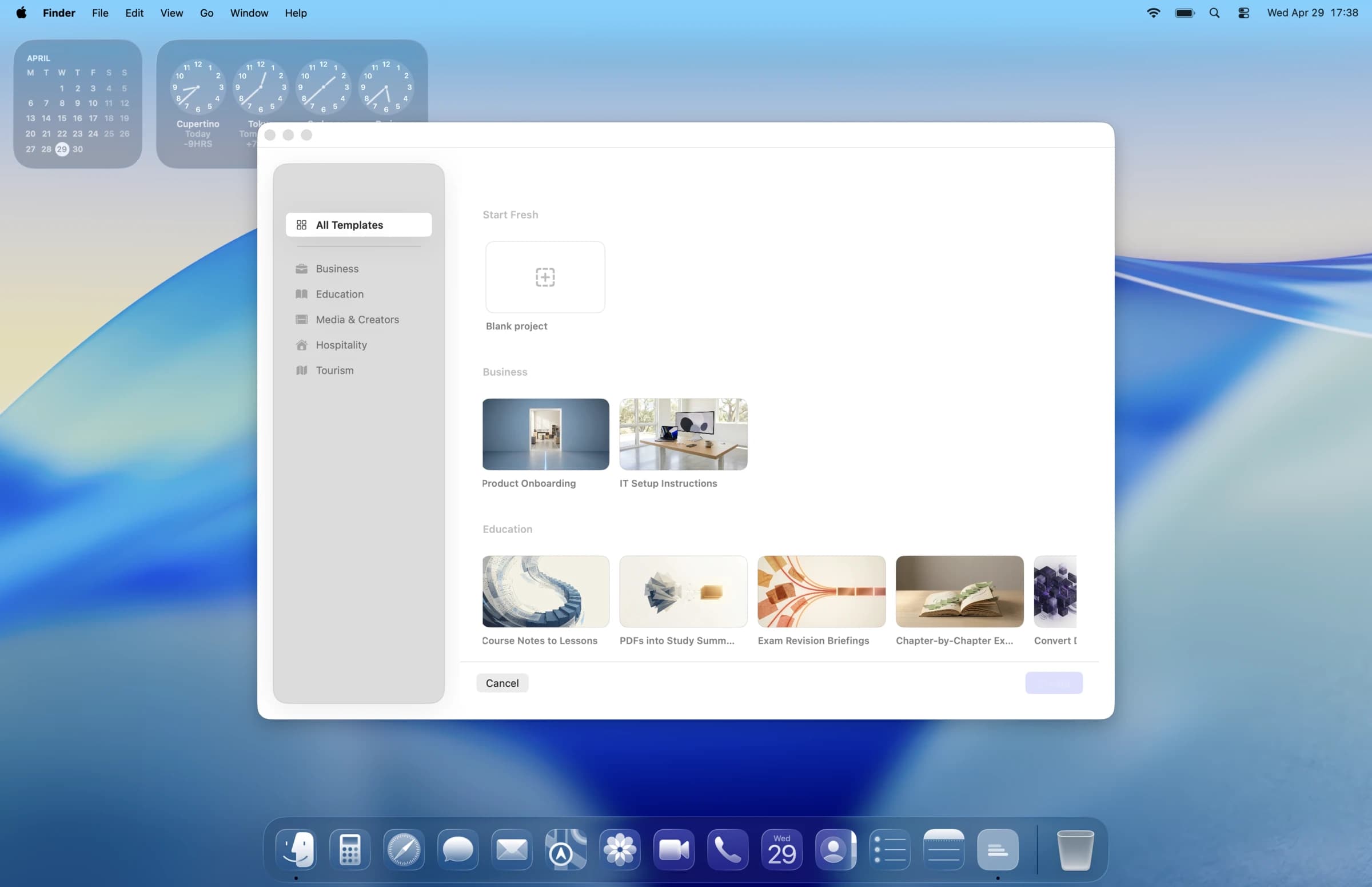
Task: Open Calendar from the Dock
Action: pos(782,849)
